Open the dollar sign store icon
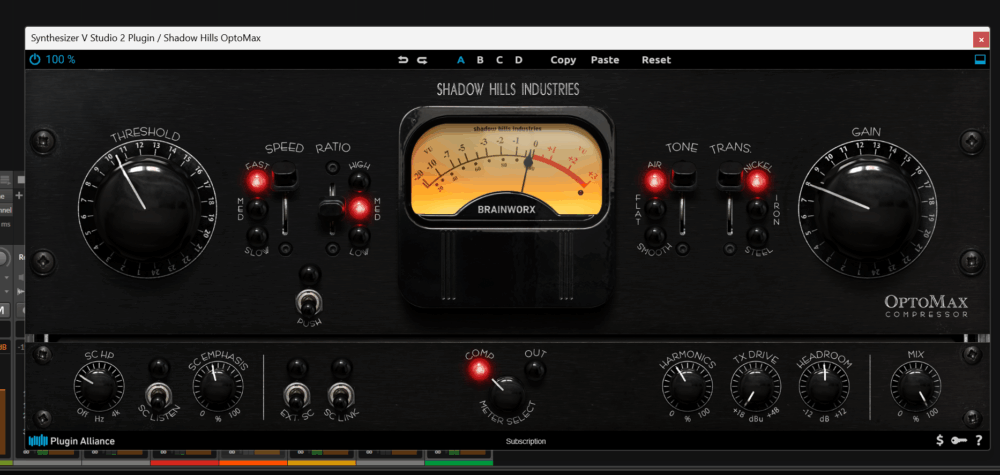 point(940,440)
